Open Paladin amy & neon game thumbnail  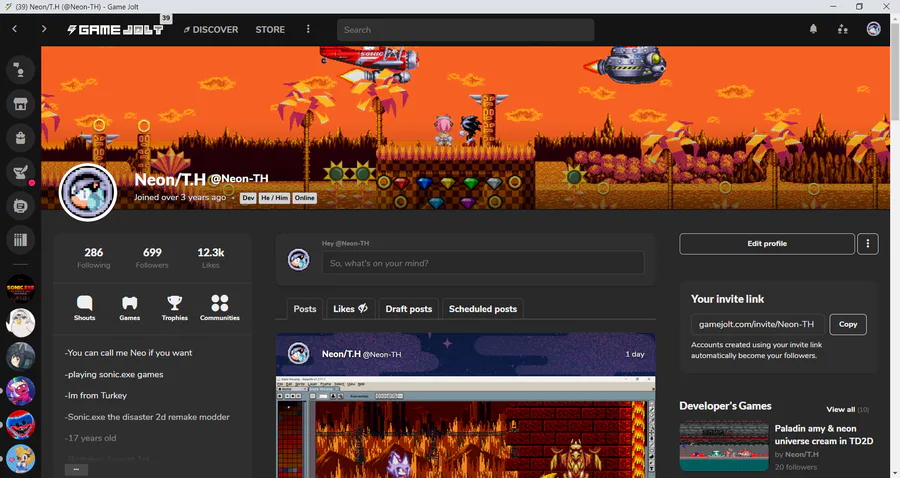[724, 446]
